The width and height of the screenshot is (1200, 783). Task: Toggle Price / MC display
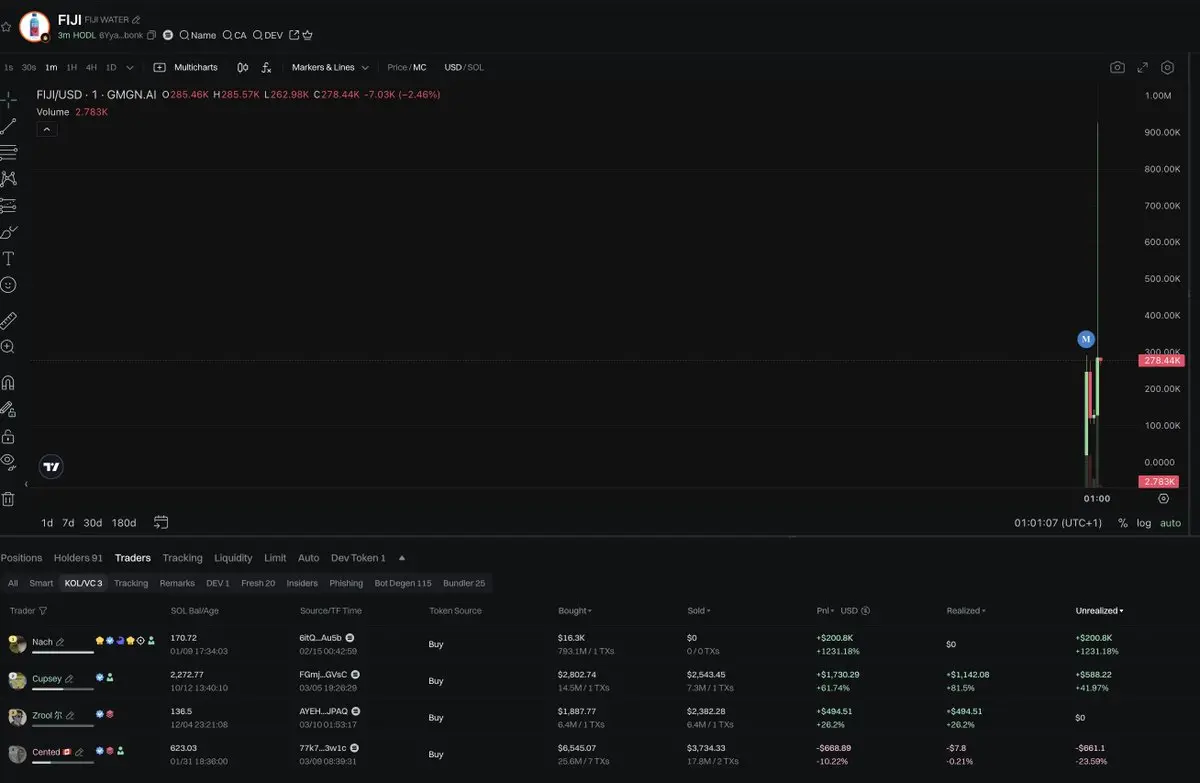[x=406, y=67]
